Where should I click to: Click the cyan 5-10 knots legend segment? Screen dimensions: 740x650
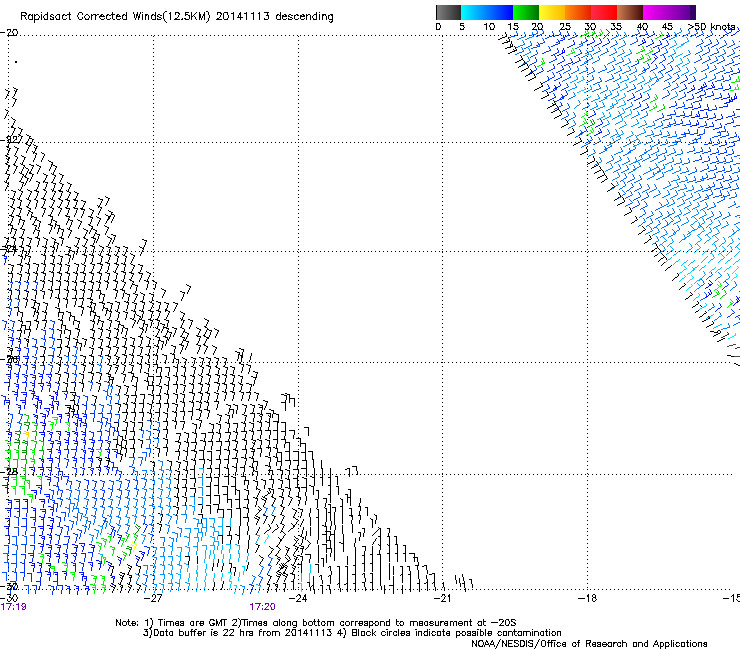474,12
